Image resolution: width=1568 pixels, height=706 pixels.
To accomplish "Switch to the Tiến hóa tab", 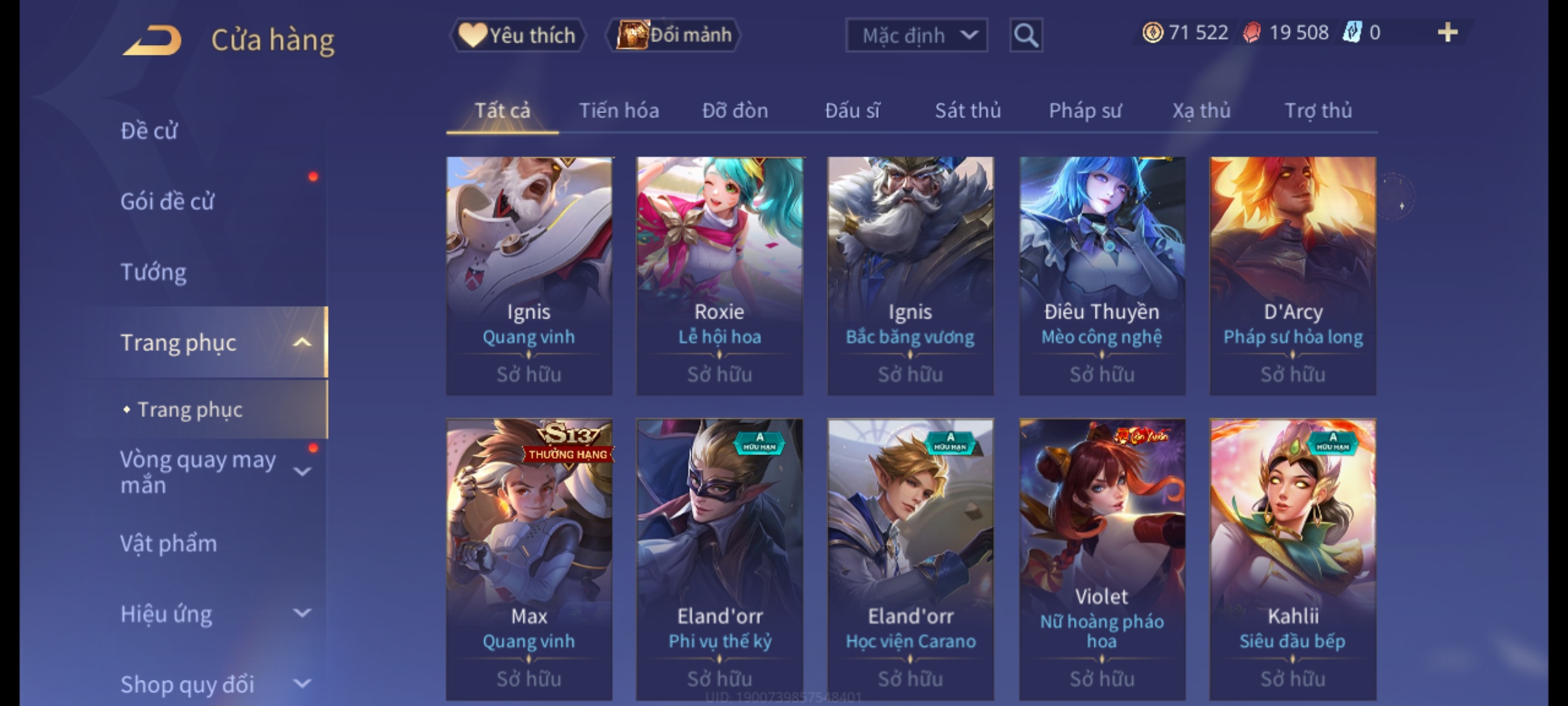I will [x=619, y=110].
